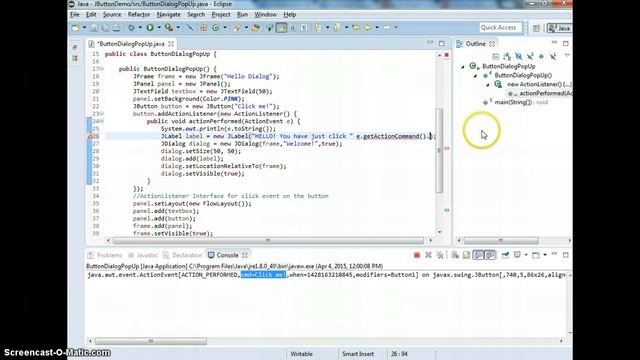Click the Outline horizontal scrollbar thumb
Viewport: 640px width, 360px height.
[x=501, y=240]
